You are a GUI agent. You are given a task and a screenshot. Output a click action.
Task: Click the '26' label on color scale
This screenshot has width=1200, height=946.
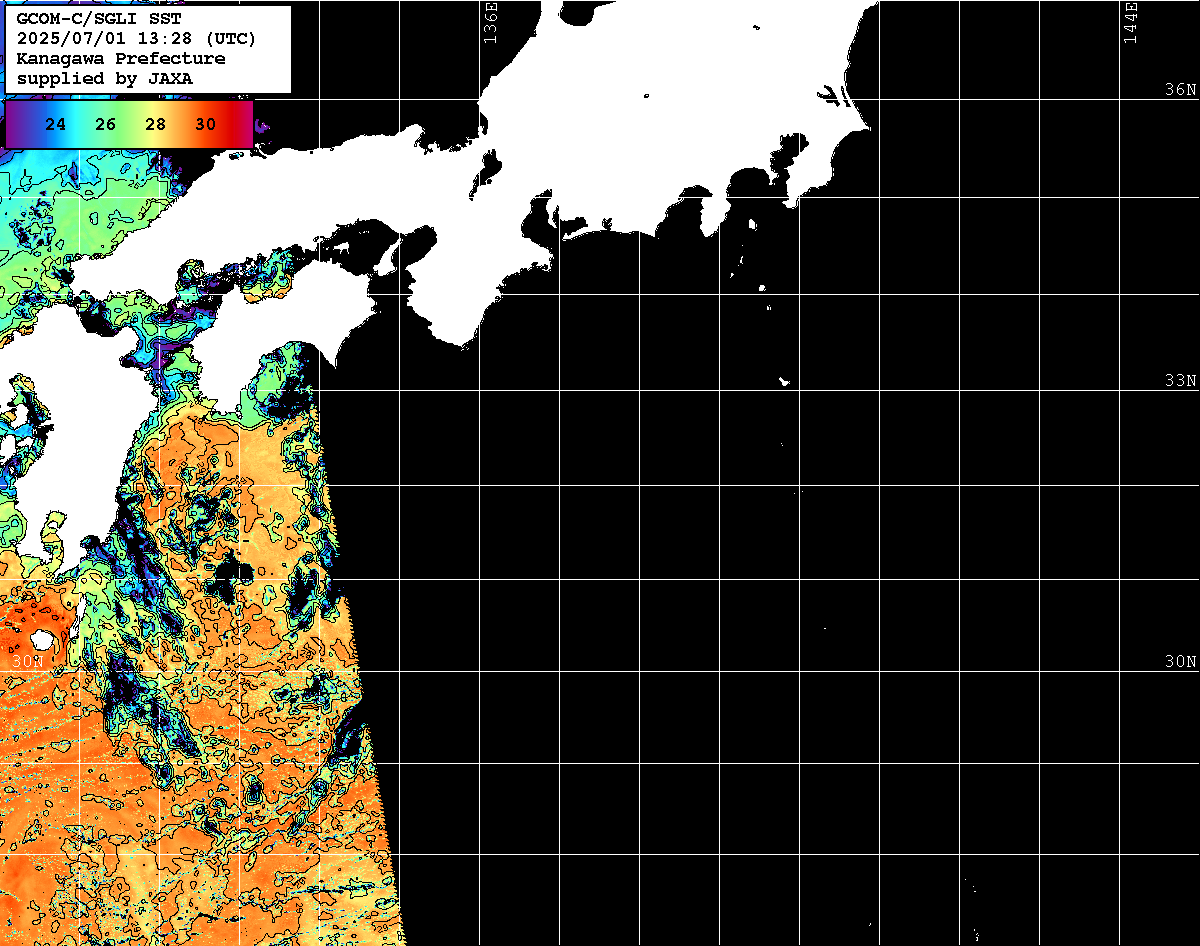click(x=106, y=125)
